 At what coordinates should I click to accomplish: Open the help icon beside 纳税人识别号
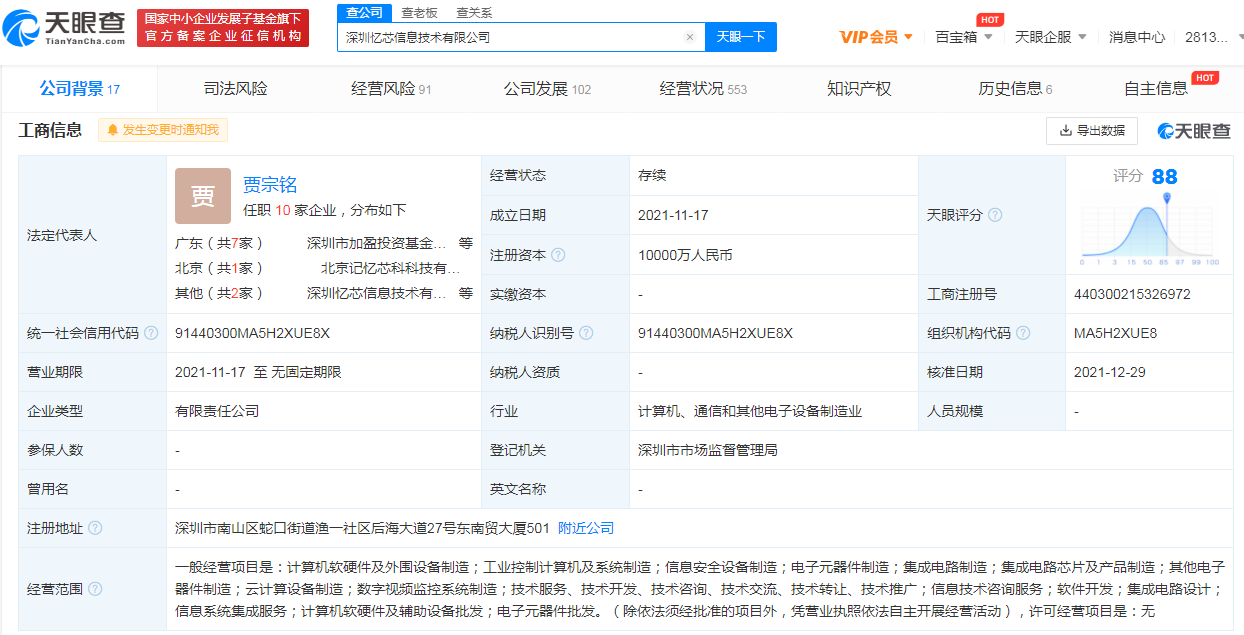coord(586,333)
